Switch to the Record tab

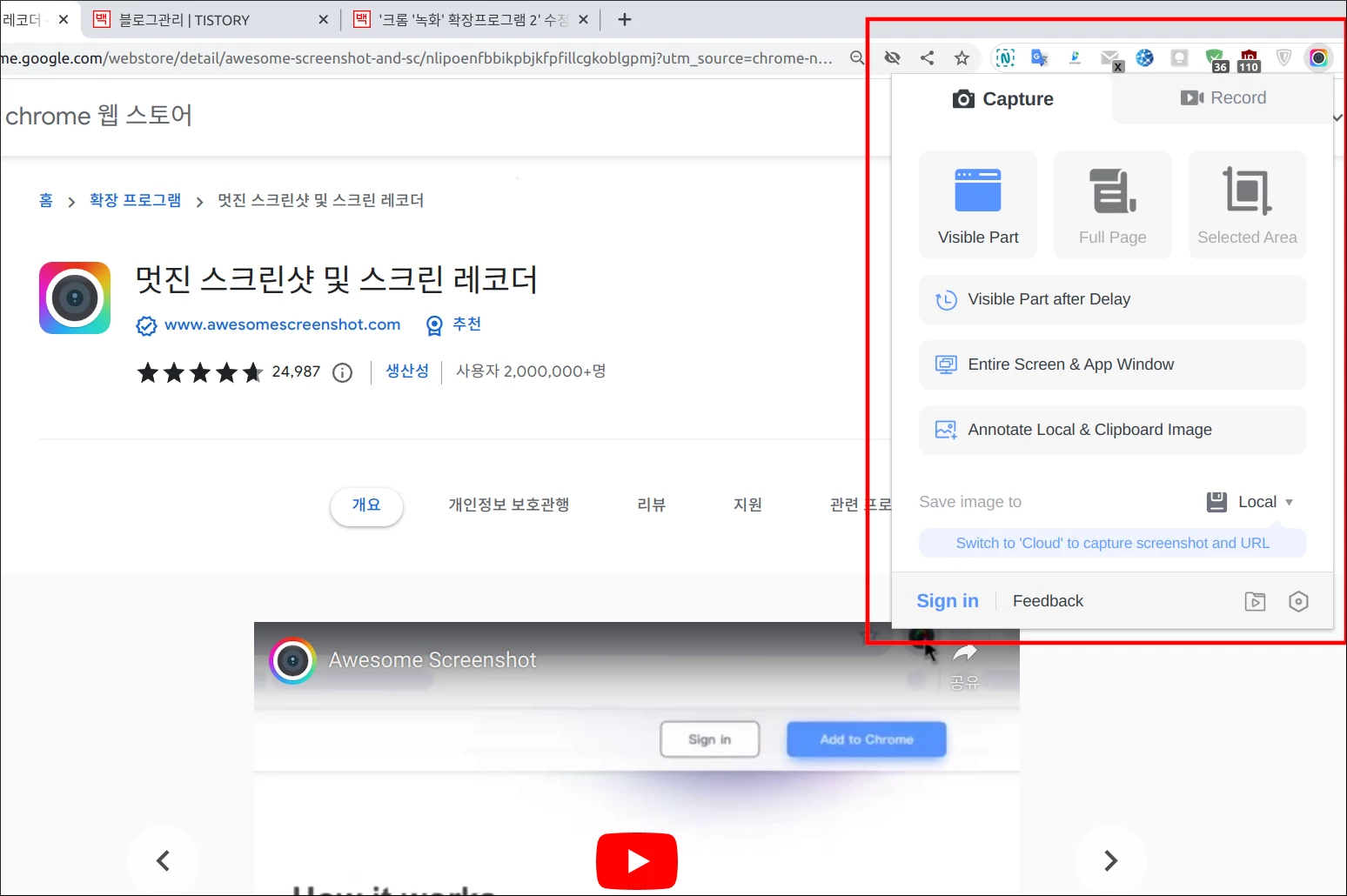(1223, 98)
